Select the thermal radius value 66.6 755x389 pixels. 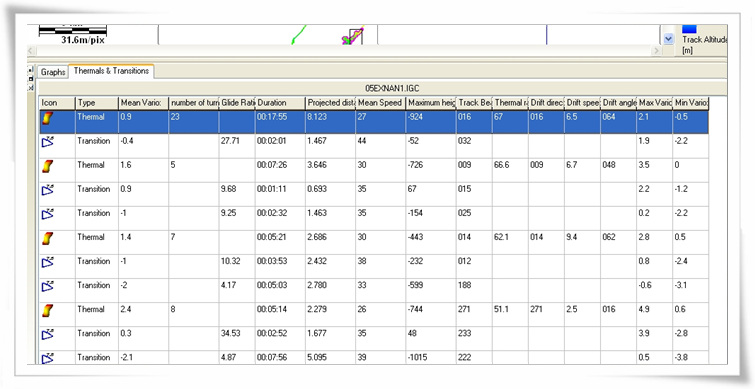pos(502,165)
